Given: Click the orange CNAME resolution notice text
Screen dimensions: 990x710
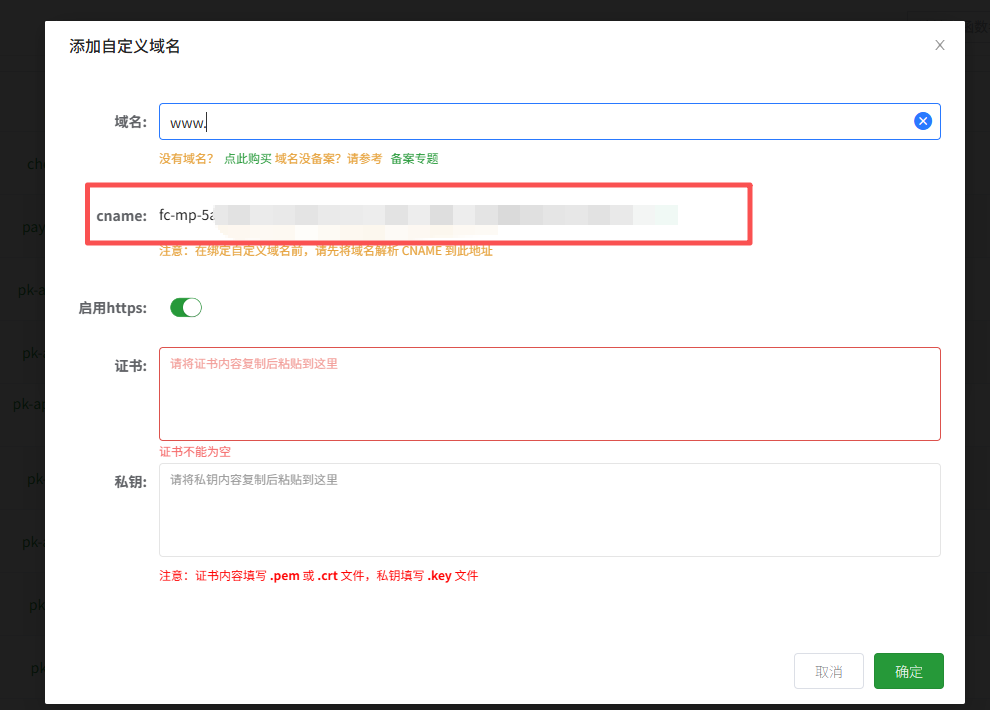Looking at the screenshot, I should click(x=326, y=251).
